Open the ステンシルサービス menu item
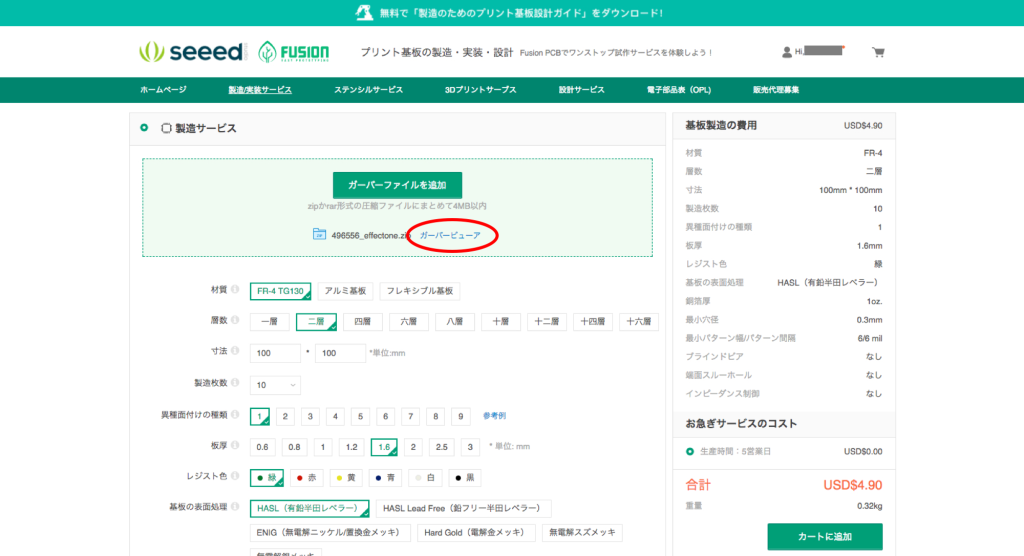 (x=368, y=90)
